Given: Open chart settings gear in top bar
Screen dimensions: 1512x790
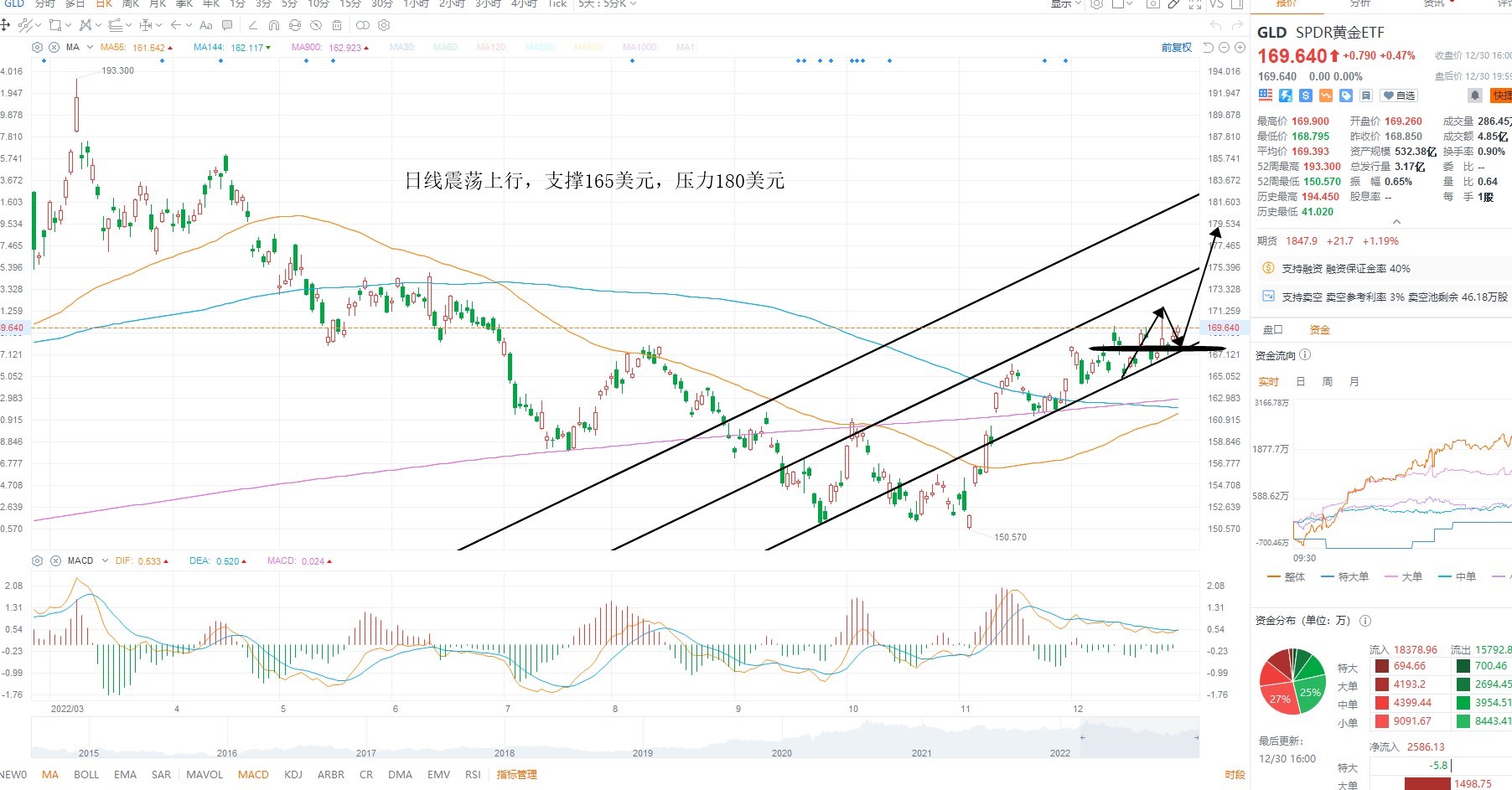Looking at the screenshot, I should pyautogui.click(x=1096, y=3).
